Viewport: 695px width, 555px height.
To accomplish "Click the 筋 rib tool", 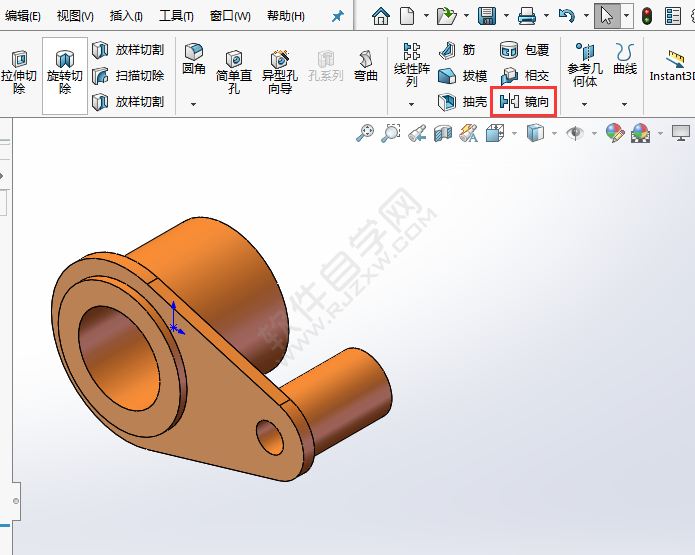I will [x=457, y=50].
